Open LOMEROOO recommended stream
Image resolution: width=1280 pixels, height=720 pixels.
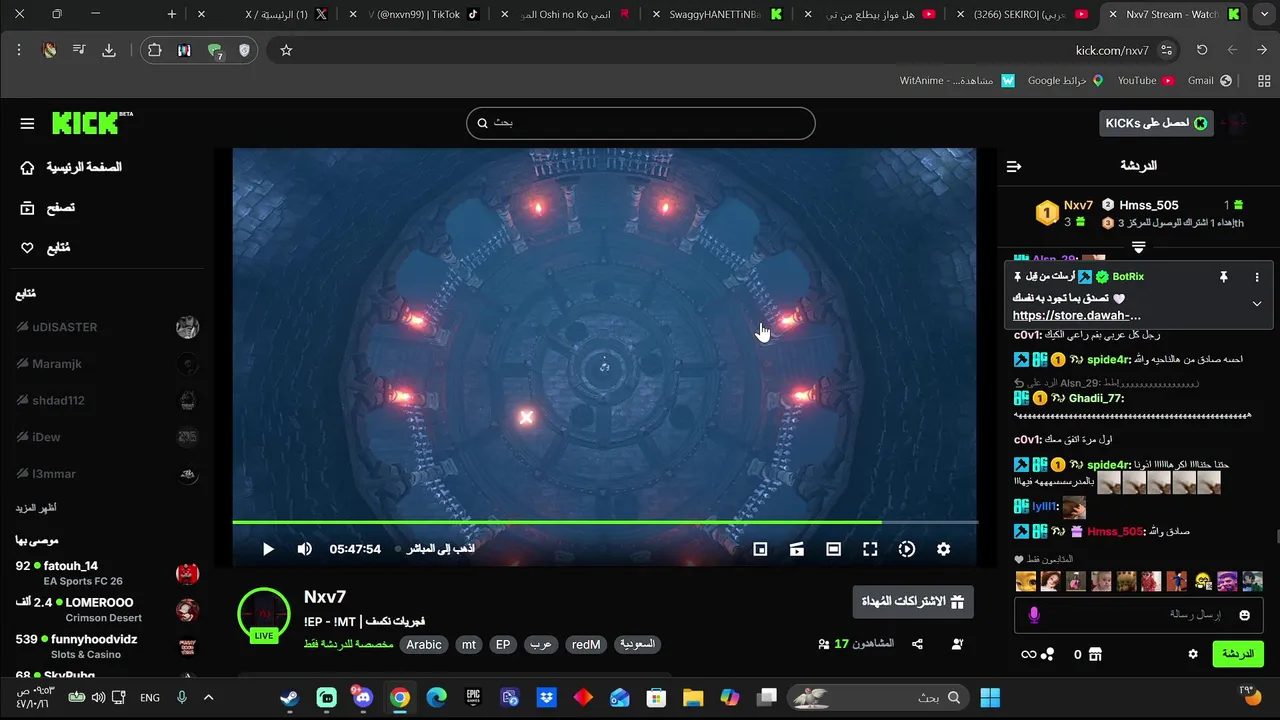click(107, 610)
